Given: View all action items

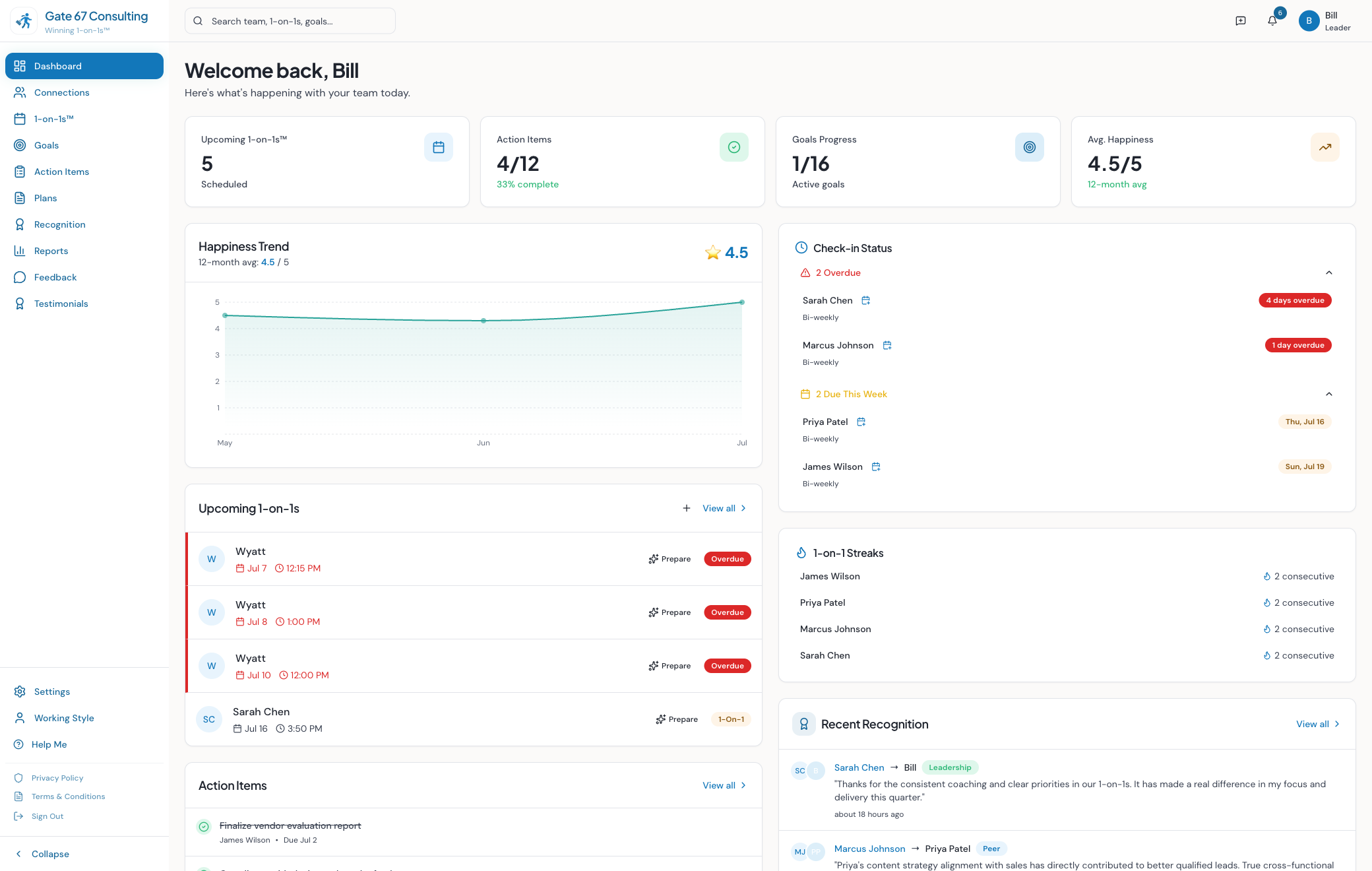Looking at the screenshot, I should pos(724,785).
